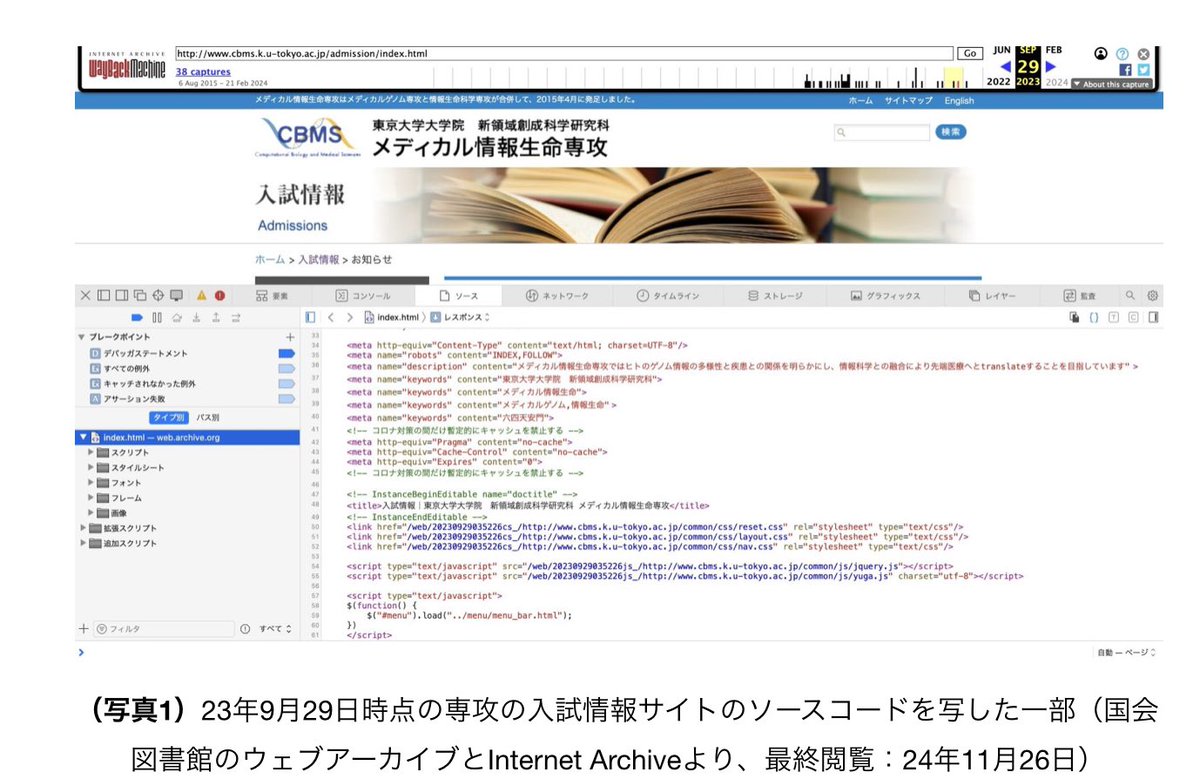Expand the スタイルシート folder

click(x=90, y=467)
